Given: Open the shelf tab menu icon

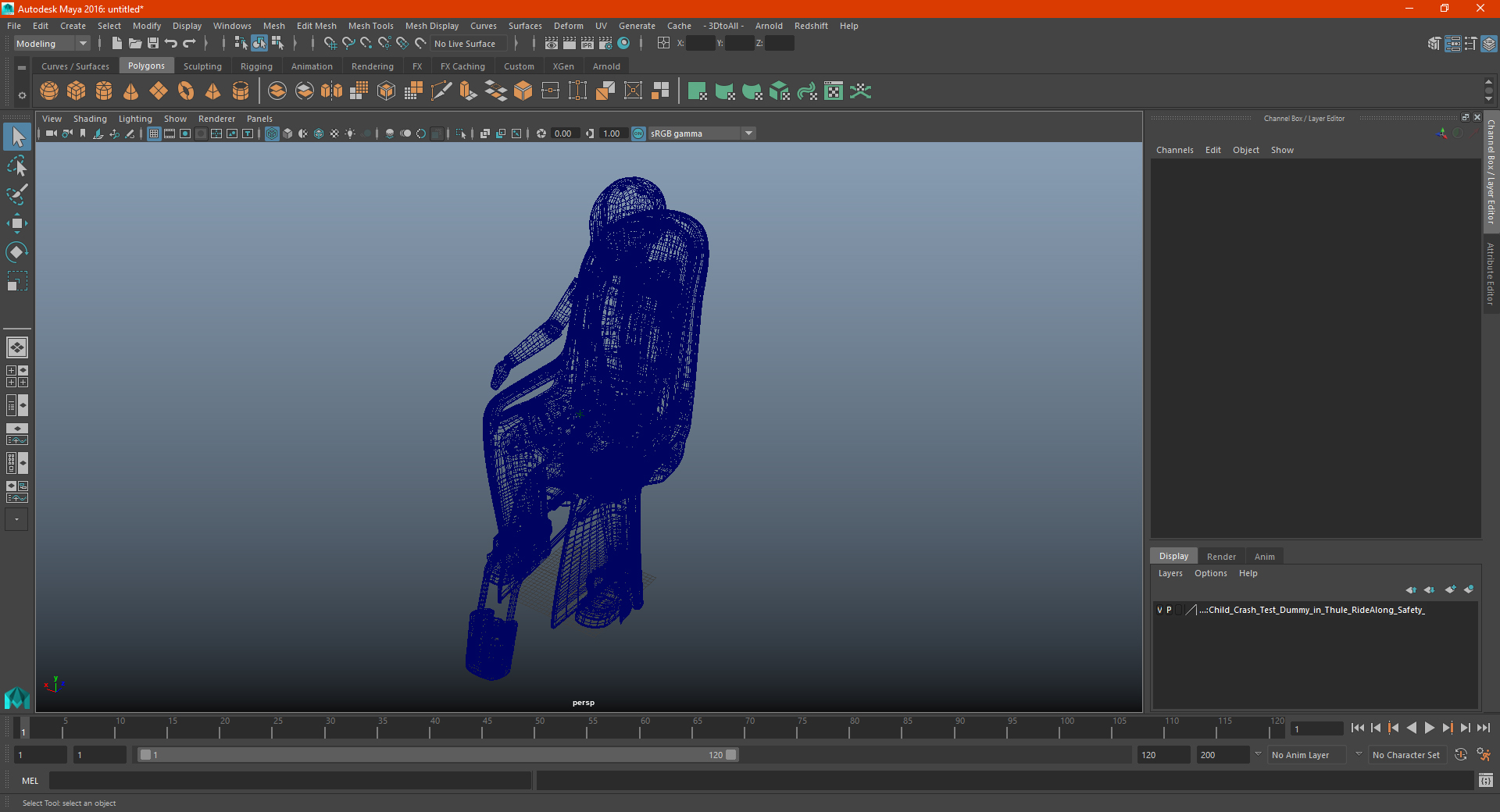Looking at the screenshot, I should pos(22,68).
